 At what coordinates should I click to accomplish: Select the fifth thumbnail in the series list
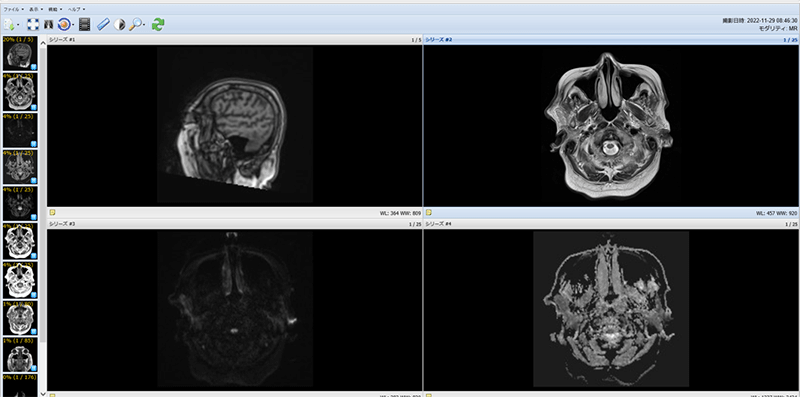pyautogui.click(x=20, y=204)
